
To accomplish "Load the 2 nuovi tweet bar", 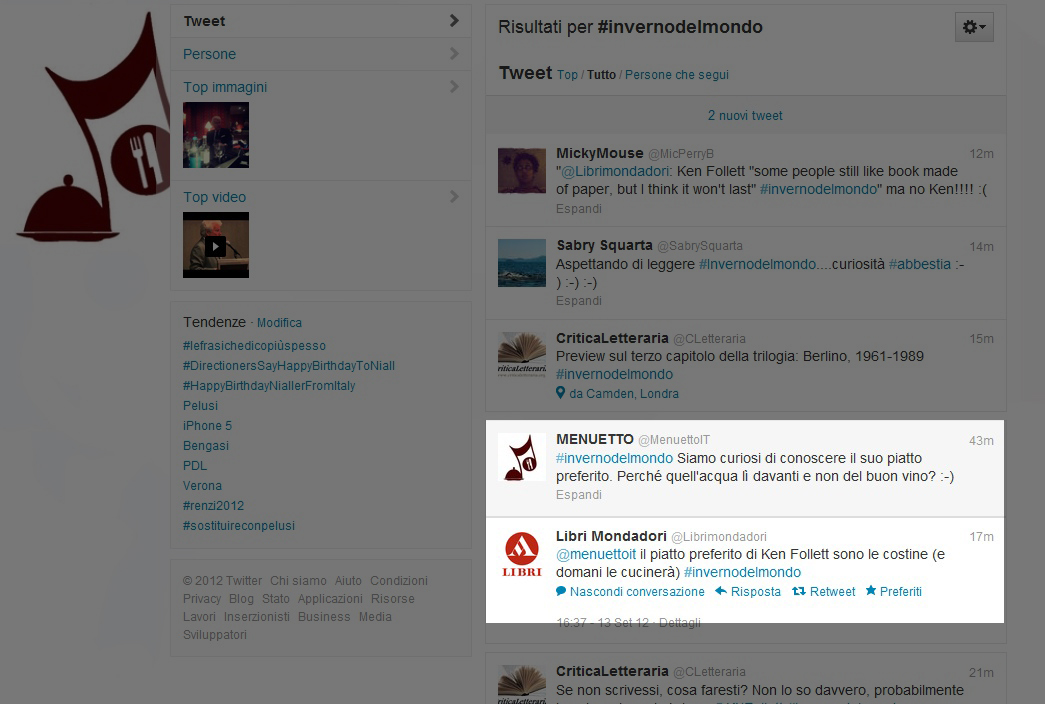I will point(746,115).
